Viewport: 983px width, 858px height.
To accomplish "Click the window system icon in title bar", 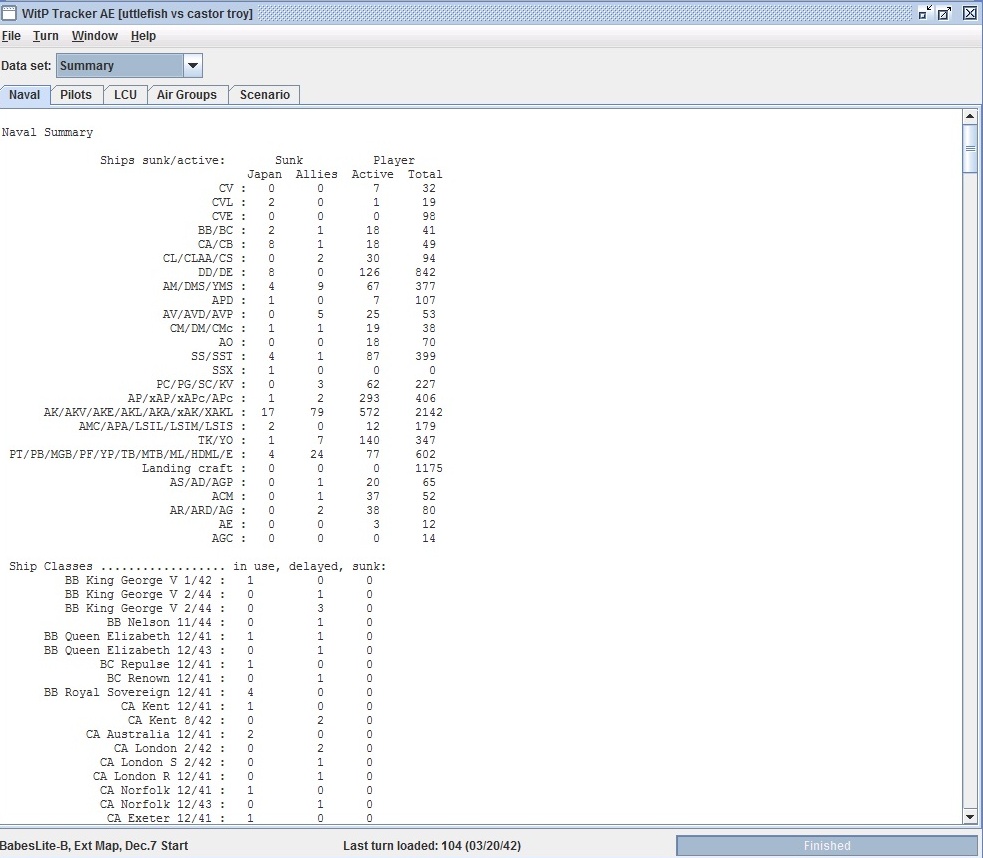I will pyautogui.click(x=9, y=13).
